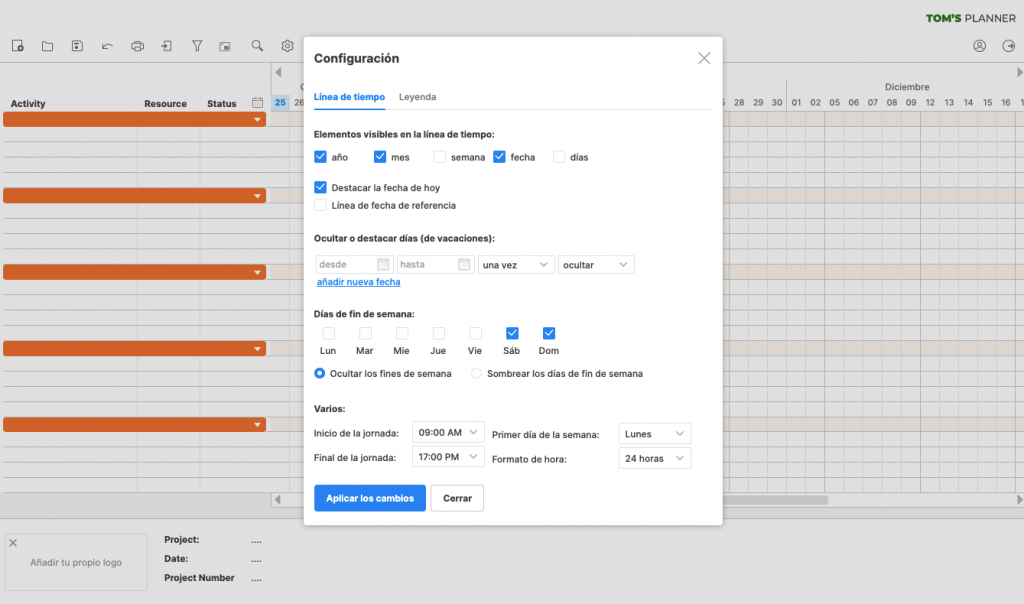Click the save disk icon
The width and height of the screenshot is (1024, 604).
(x=77, y=46)
